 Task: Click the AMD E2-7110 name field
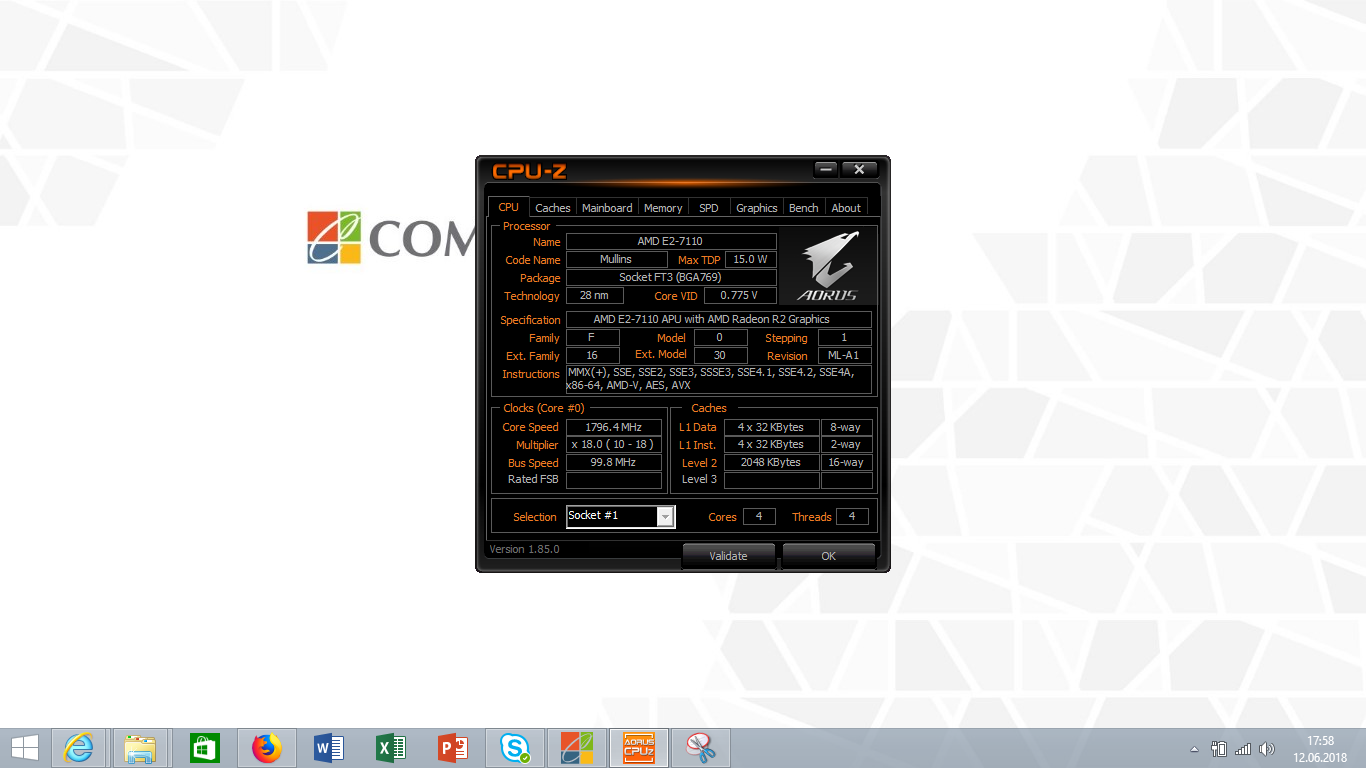pyautogui.click(x=671, y=242)
